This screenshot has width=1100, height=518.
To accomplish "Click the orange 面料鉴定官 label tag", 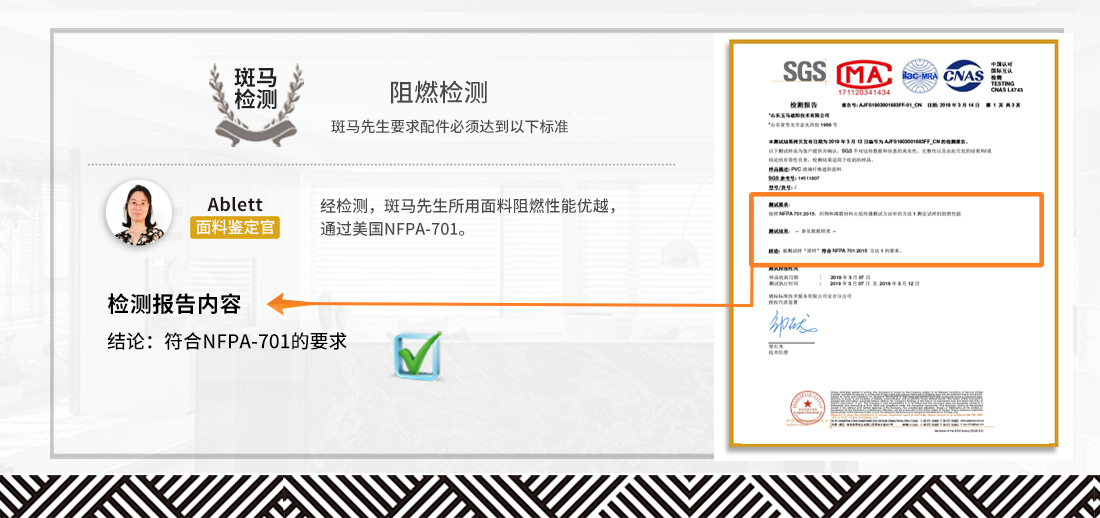I will tap(235, 228).
